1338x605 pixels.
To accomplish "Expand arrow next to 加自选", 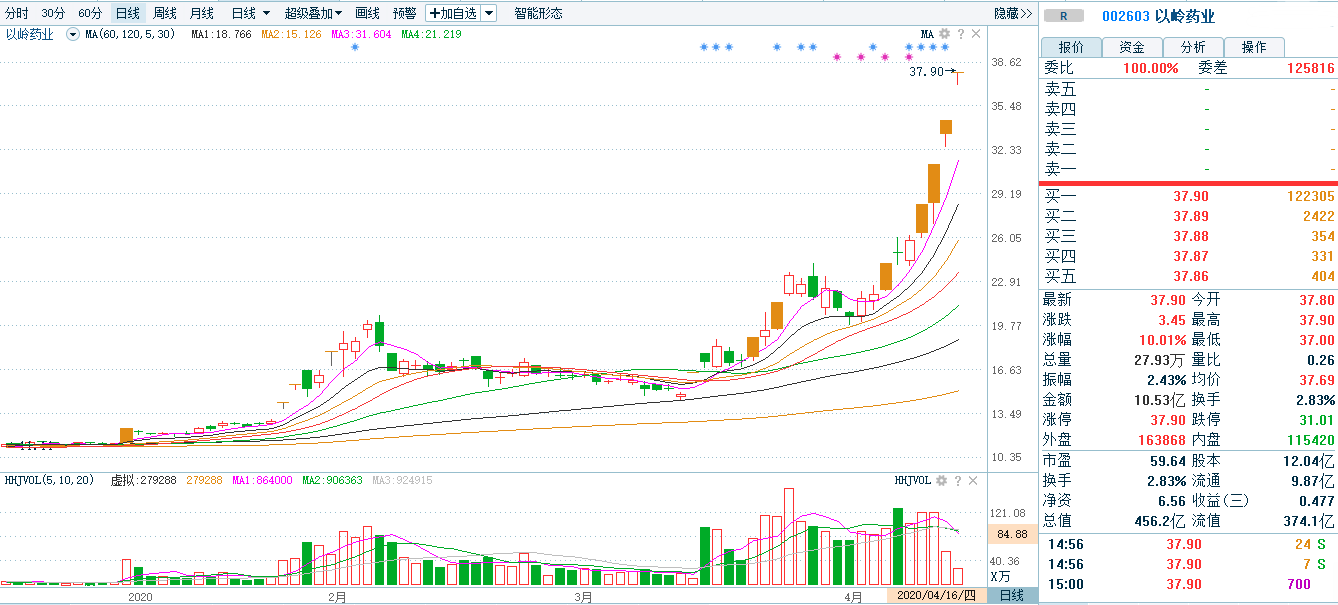I will pyautogui.click(x=488, y=13).
